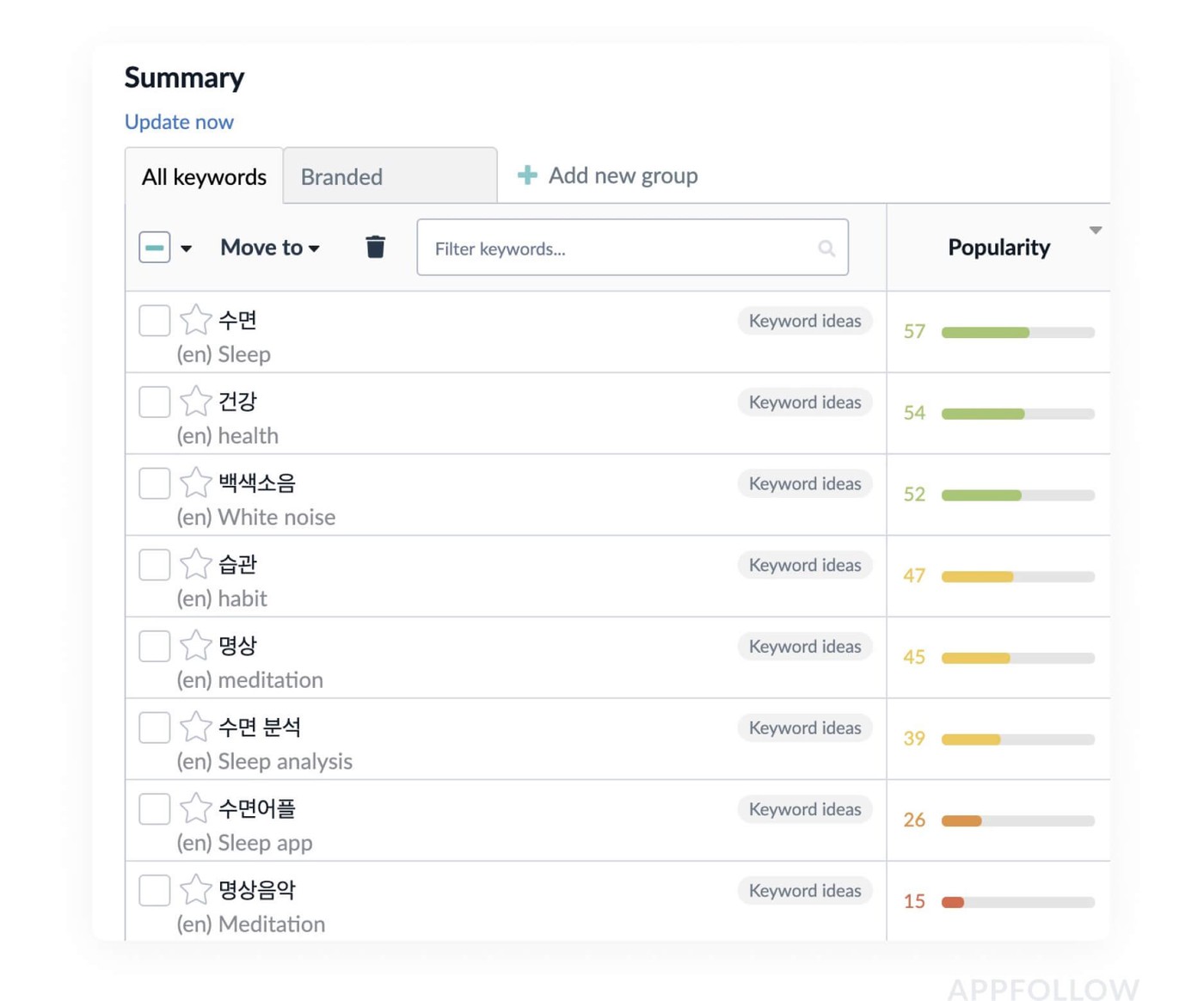Select the 수면 분석 (Sleep analysis) checkbox
This screenshot has width=1204, height=1001.
155,728
